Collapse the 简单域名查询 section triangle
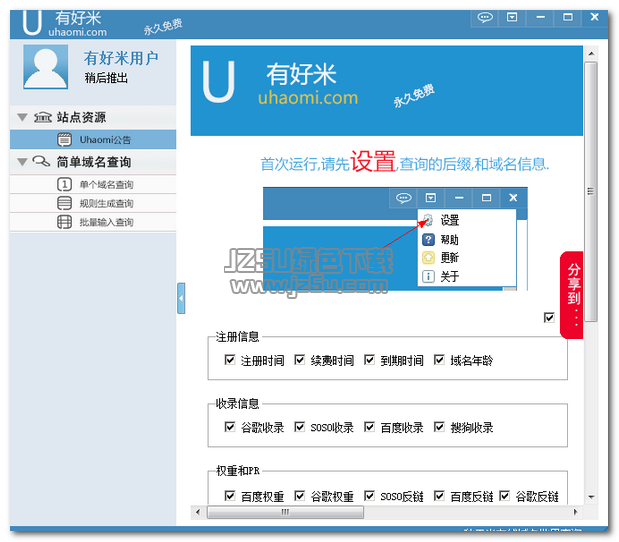The image size is (619, 542). (23, 162)
